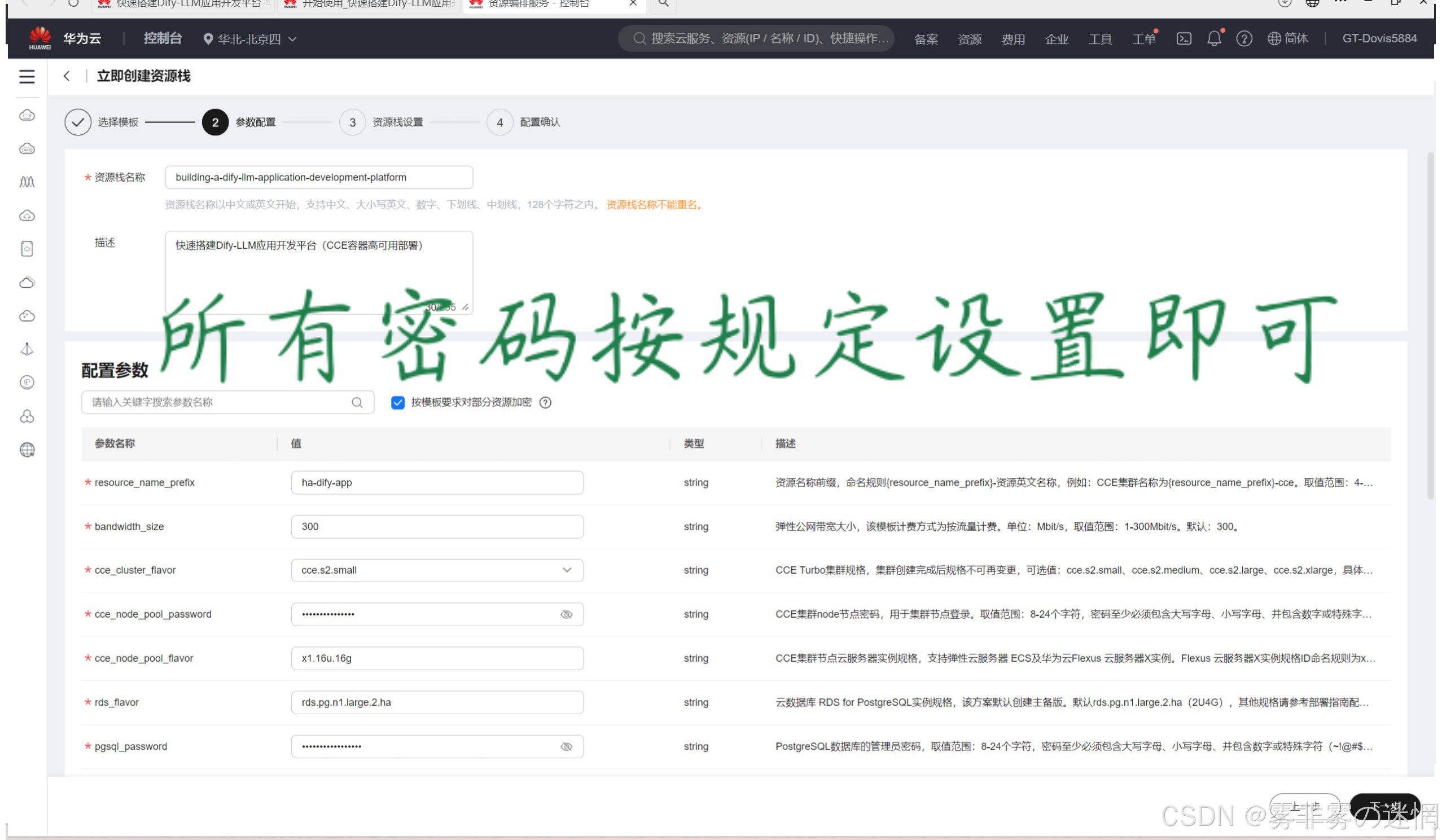The image size is (1442, 840).
Task: Open the cloud shell terminal icon
Action: [x=1184, y=38]
